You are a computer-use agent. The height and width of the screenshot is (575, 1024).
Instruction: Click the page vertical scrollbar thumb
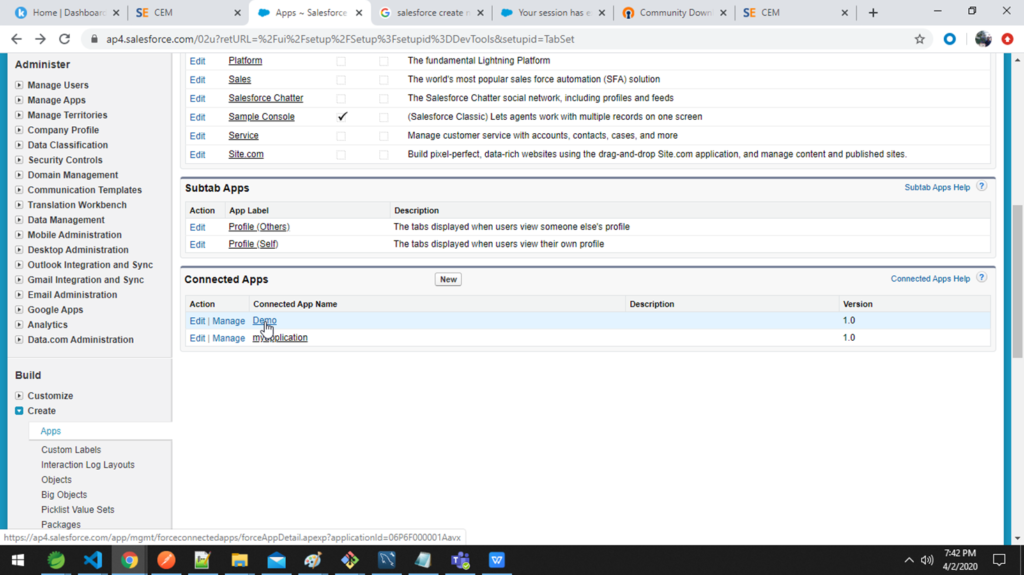coord(1017,281)
